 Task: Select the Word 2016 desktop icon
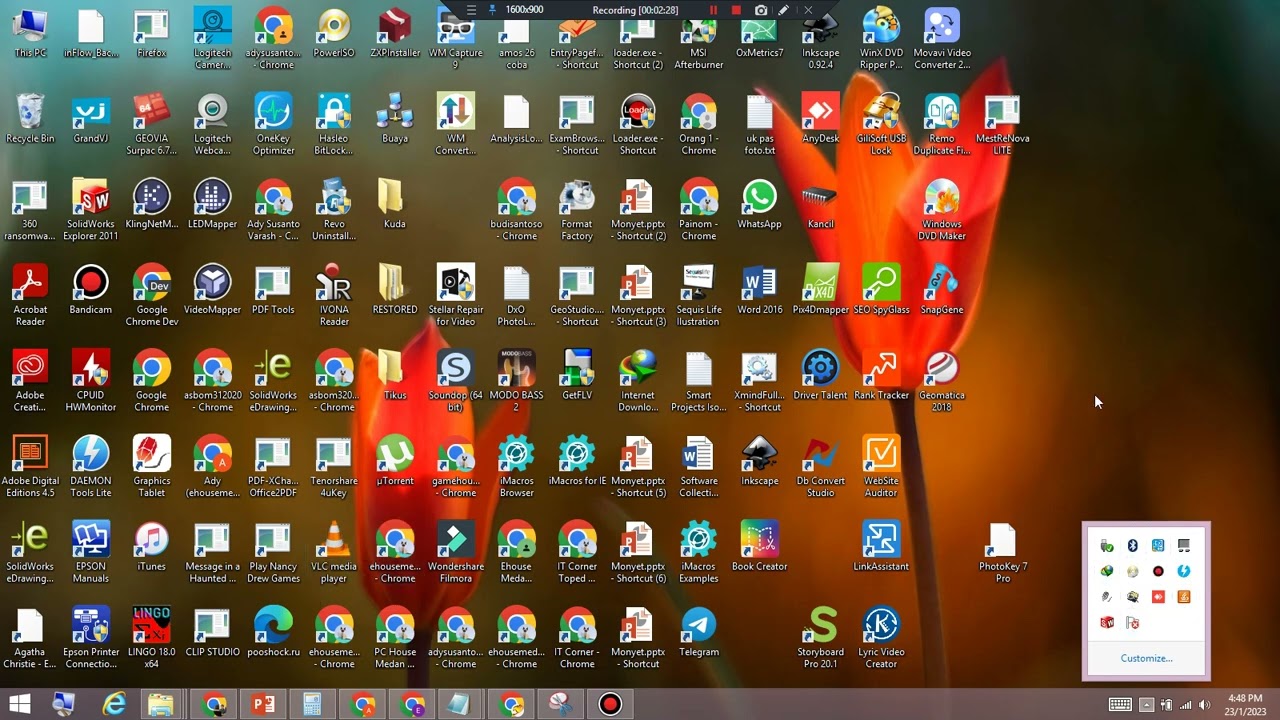click(759, 290)
